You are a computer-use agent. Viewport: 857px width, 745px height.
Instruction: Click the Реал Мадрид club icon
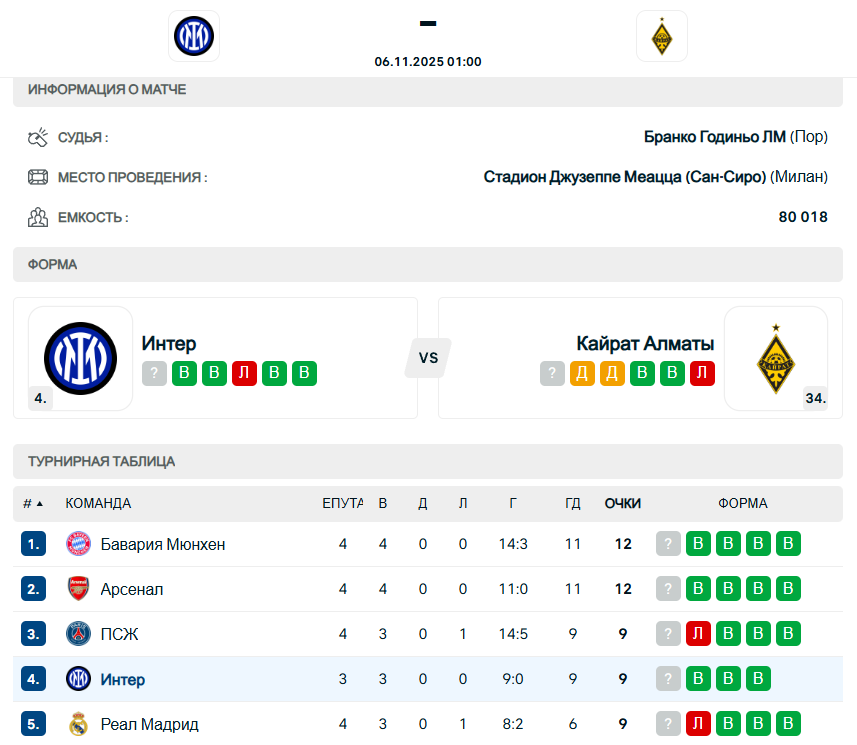click(x=78, y=724)
